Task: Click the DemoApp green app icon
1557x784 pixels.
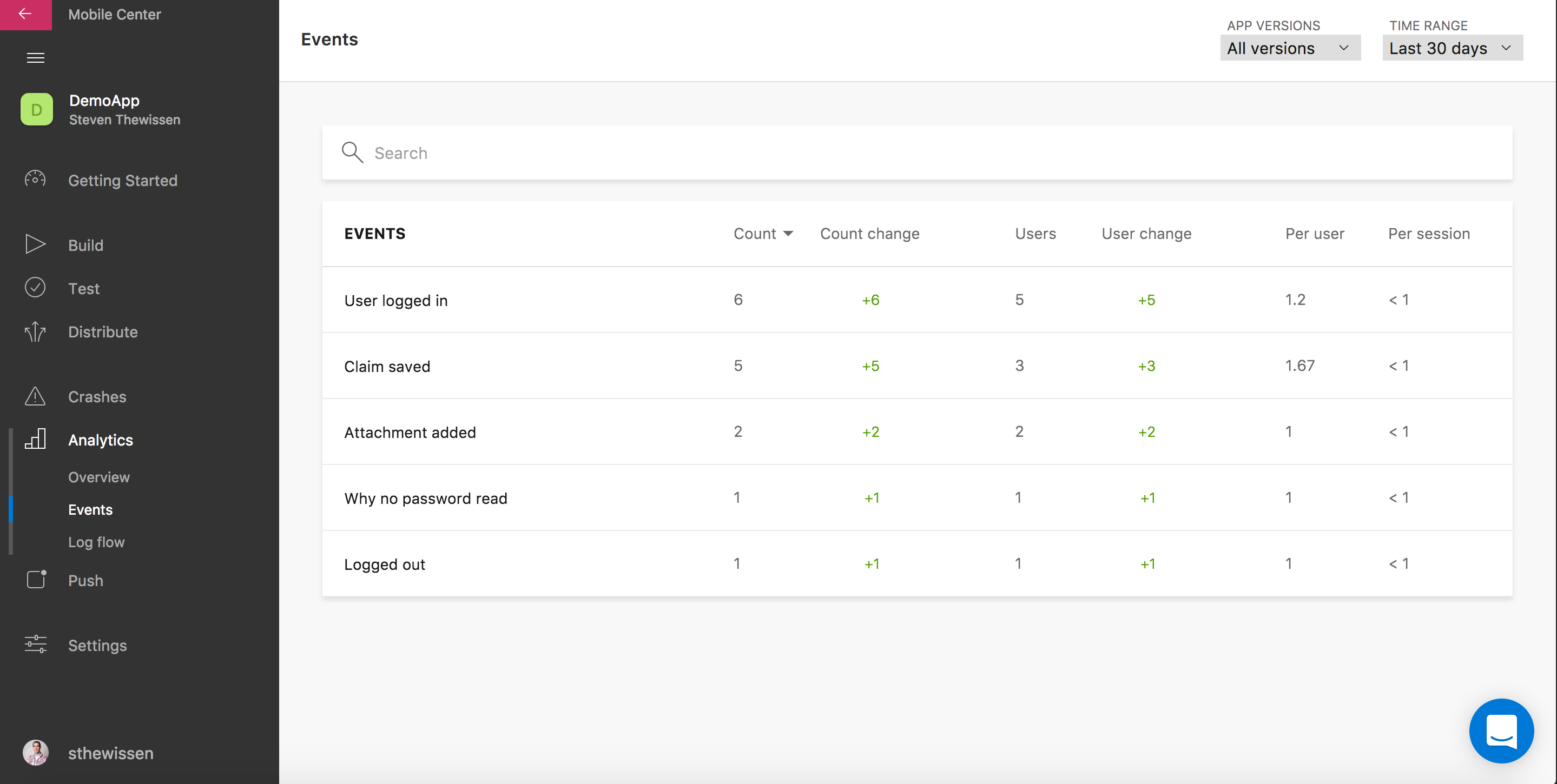Action: [36, 109]
